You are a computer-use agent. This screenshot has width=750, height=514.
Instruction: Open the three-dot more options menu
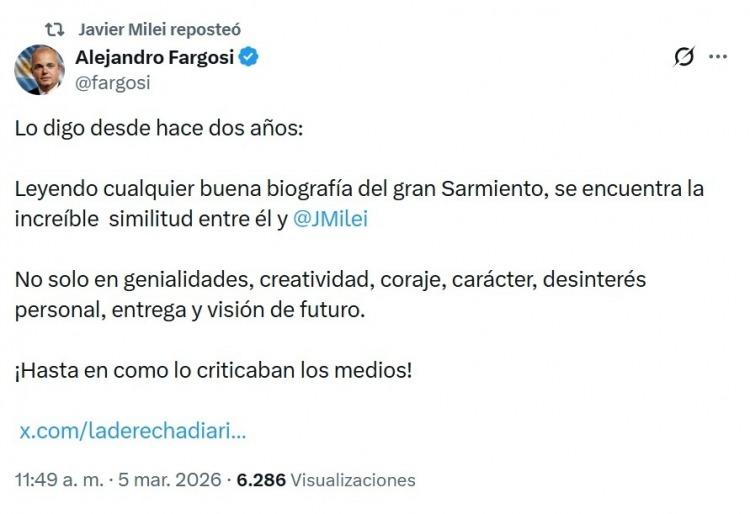click(718, 57)
